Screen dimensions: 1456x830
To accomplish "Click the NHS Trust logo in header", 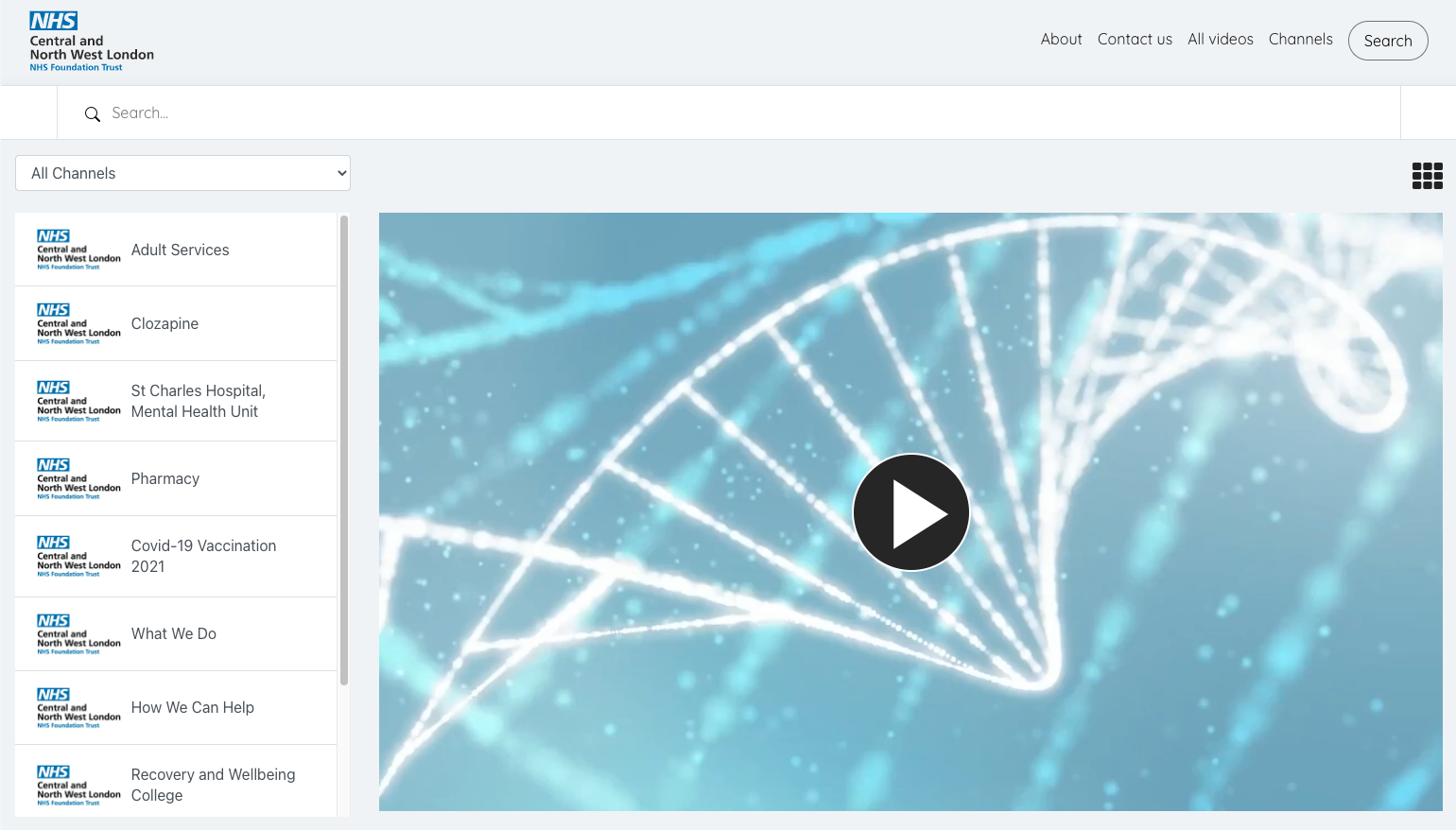I will 91,42.
